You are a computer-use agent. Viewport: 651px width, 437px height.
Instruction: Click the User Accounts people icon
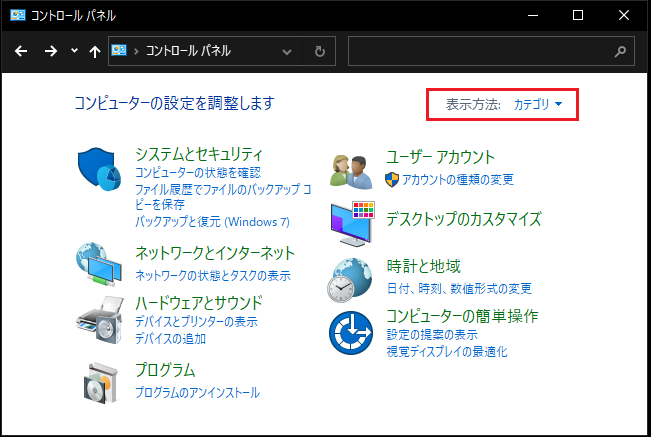352,168
